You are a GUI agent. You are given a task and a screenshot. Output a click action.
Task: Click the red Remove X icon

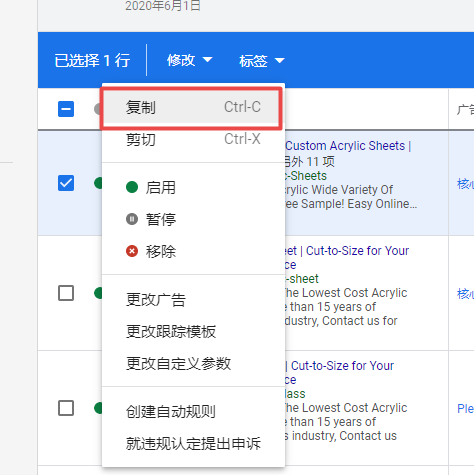132,251
